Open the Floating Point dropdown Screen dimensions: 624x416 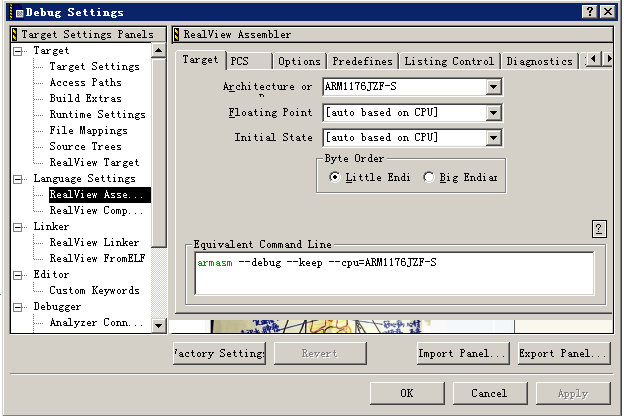tap(493, 113)
